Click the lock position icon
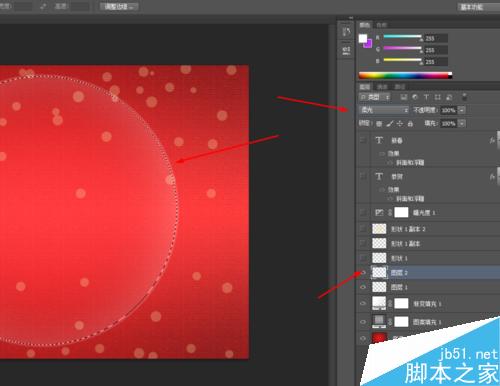This screenshot has width=500, height=386. (x=400, y=124)
